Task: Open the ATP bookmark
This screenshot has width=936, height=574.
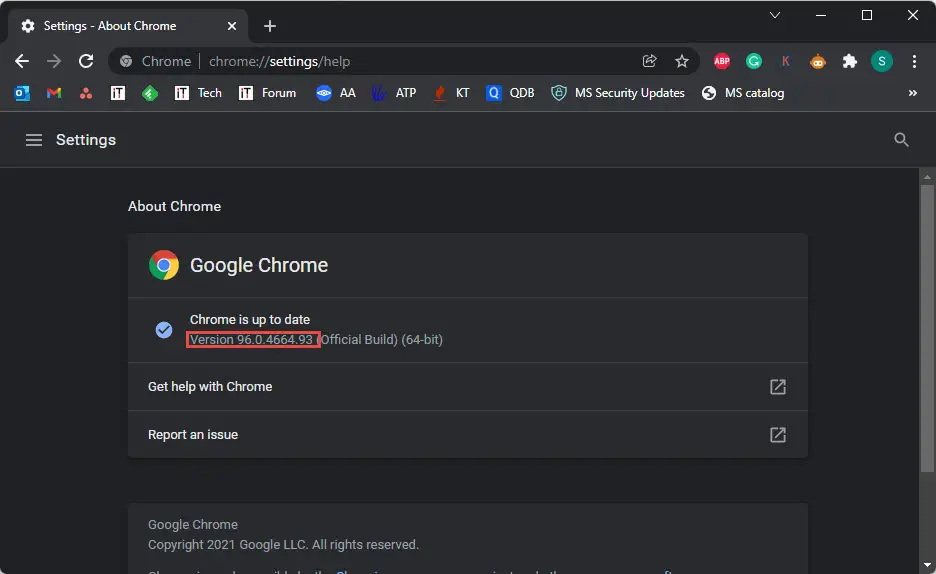Action: [394, 93]
